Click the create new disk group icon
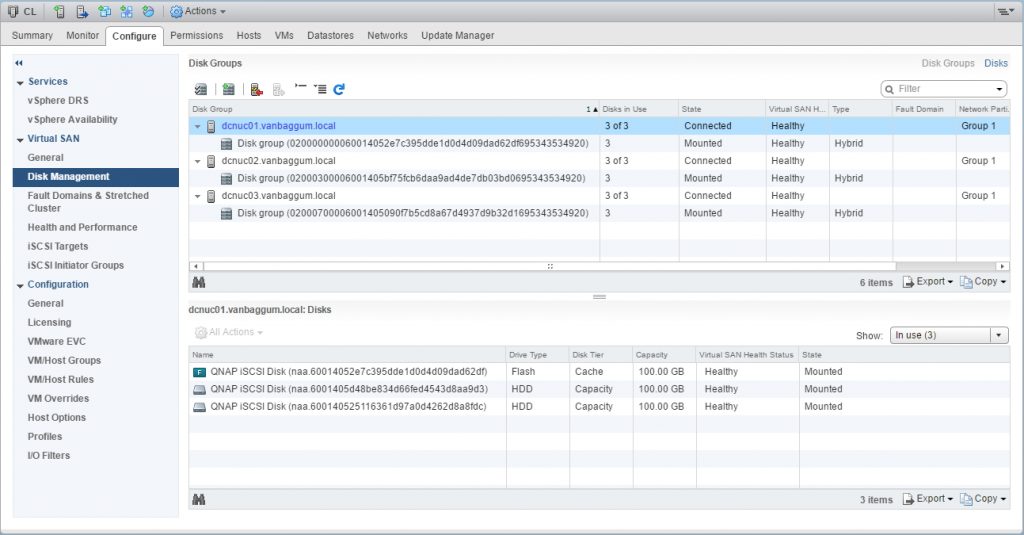Image resolution: width=1024 pixels, height=535 pixels. pyautogui.click(x=229, y=89)
